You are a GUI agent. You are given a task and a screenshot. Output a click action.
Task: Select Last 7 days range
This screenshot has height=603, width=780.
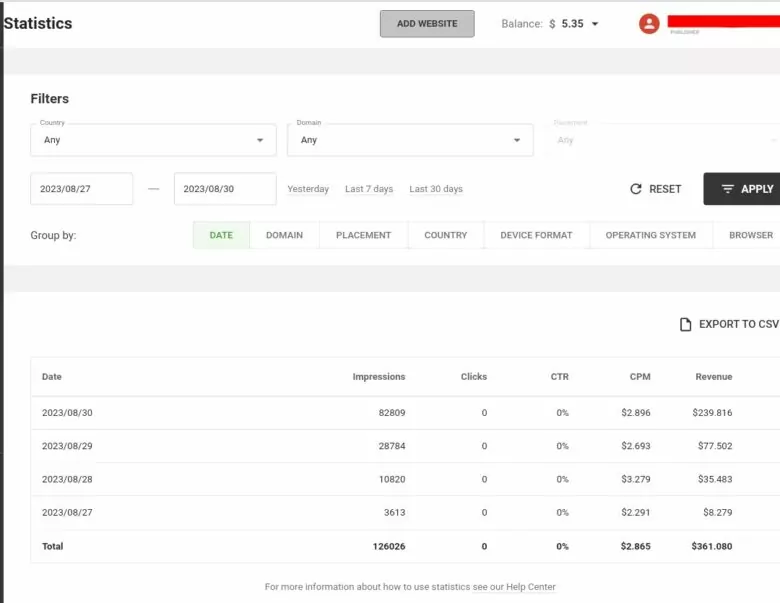pos(369,189)
